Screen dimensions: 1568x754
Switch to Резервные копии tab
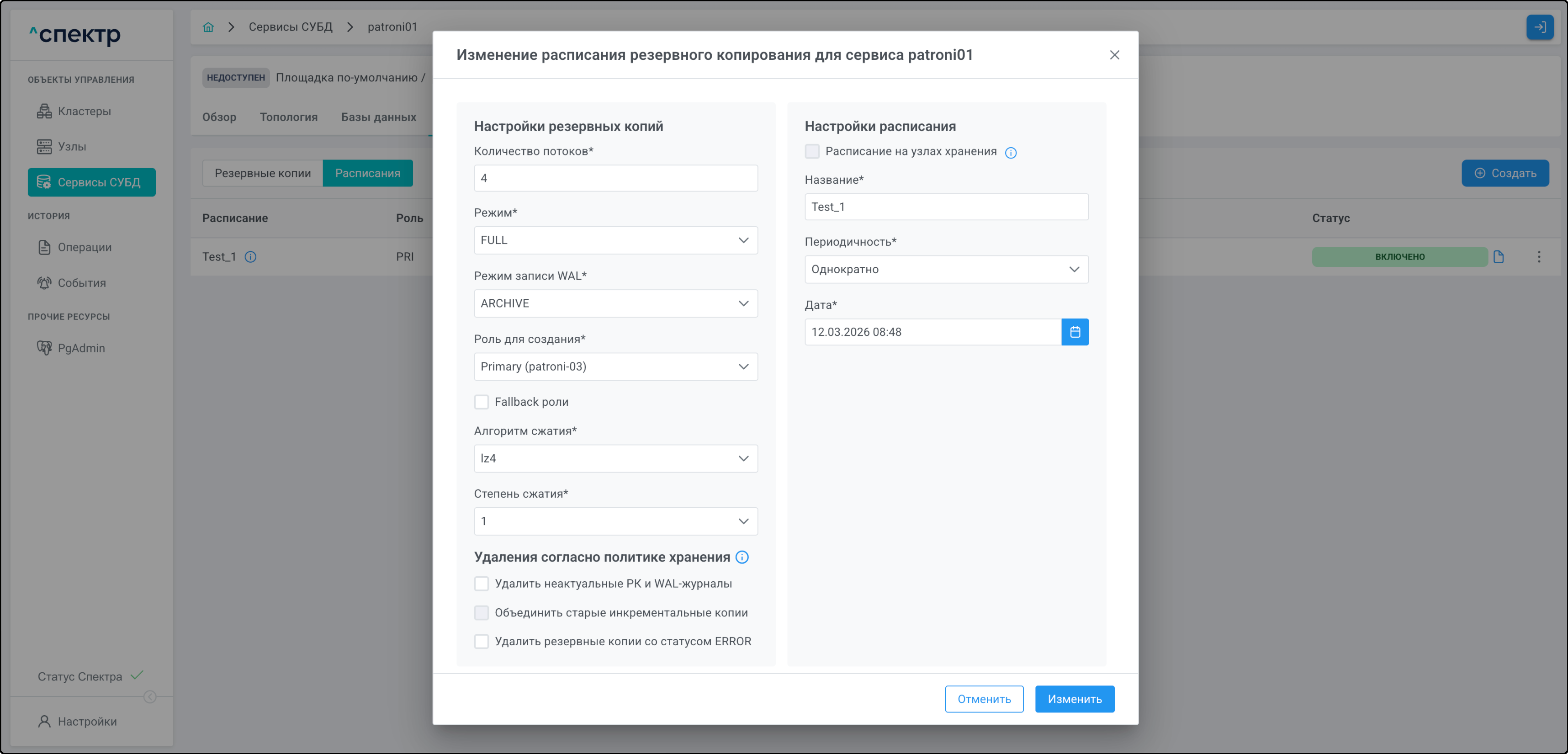coord(262,174)
